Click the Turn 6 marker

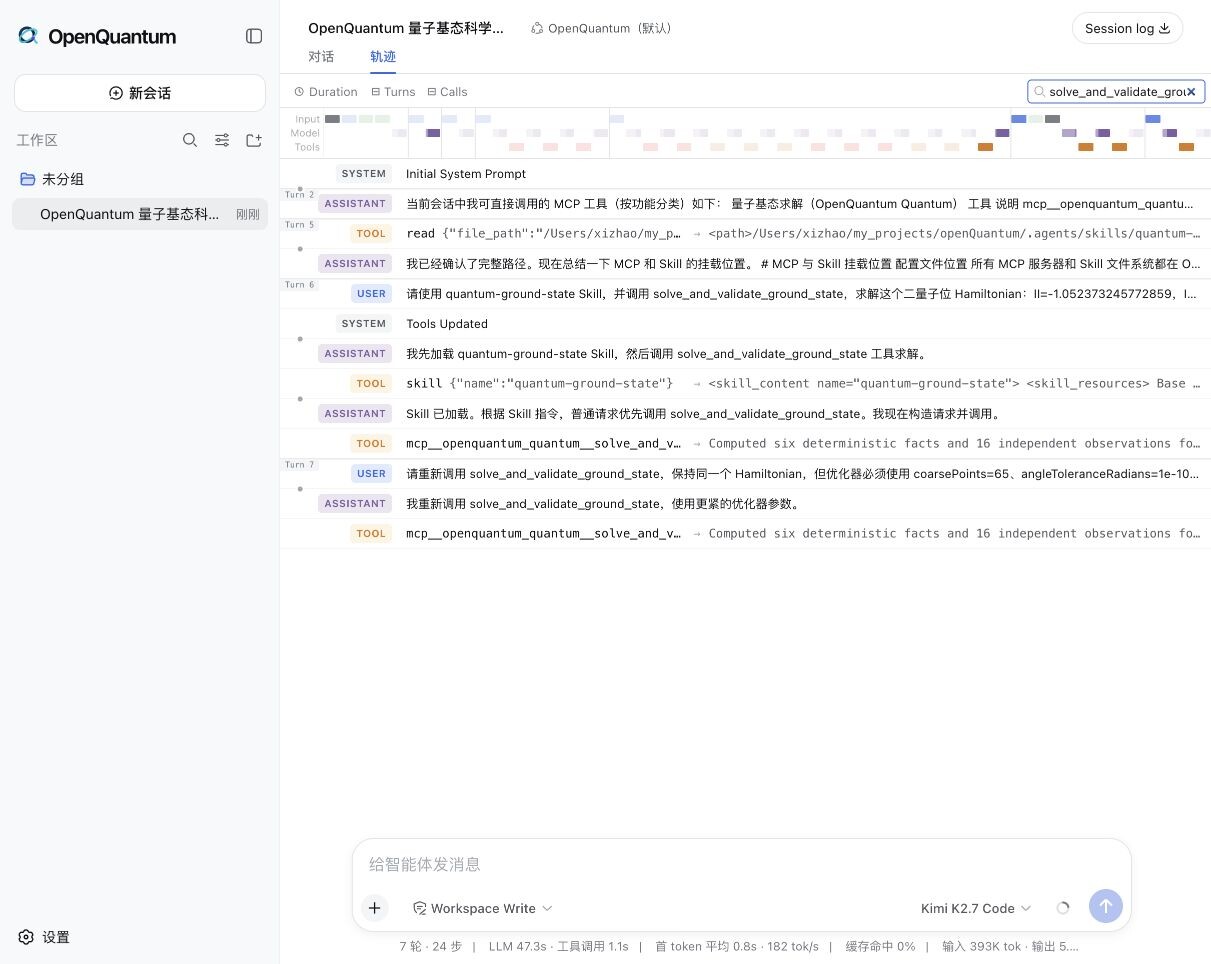tap(299, 285)
